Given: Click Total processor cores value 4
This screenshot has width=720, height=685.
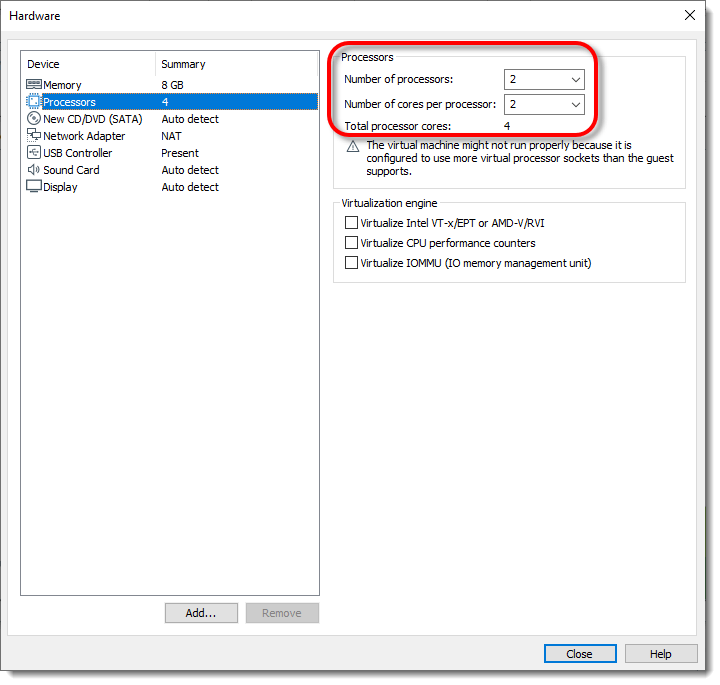Looking at the screenshot, I should coord(507,126).
